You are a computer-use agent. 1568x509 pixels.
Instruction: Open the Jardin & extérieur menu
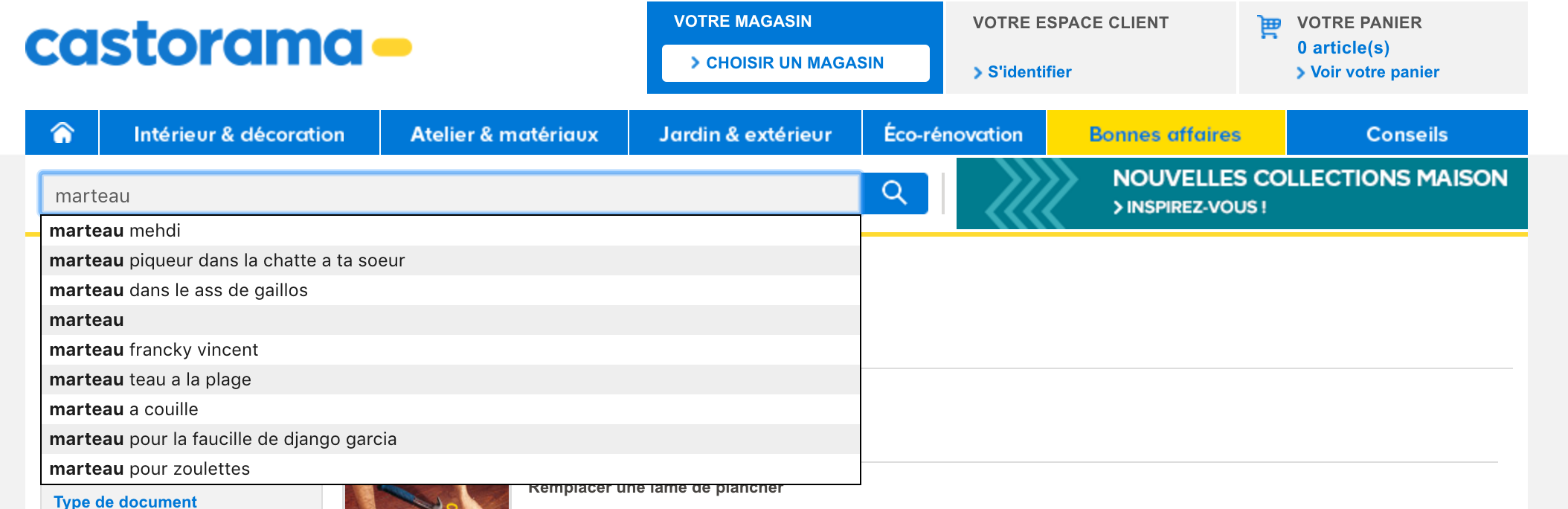745,134
